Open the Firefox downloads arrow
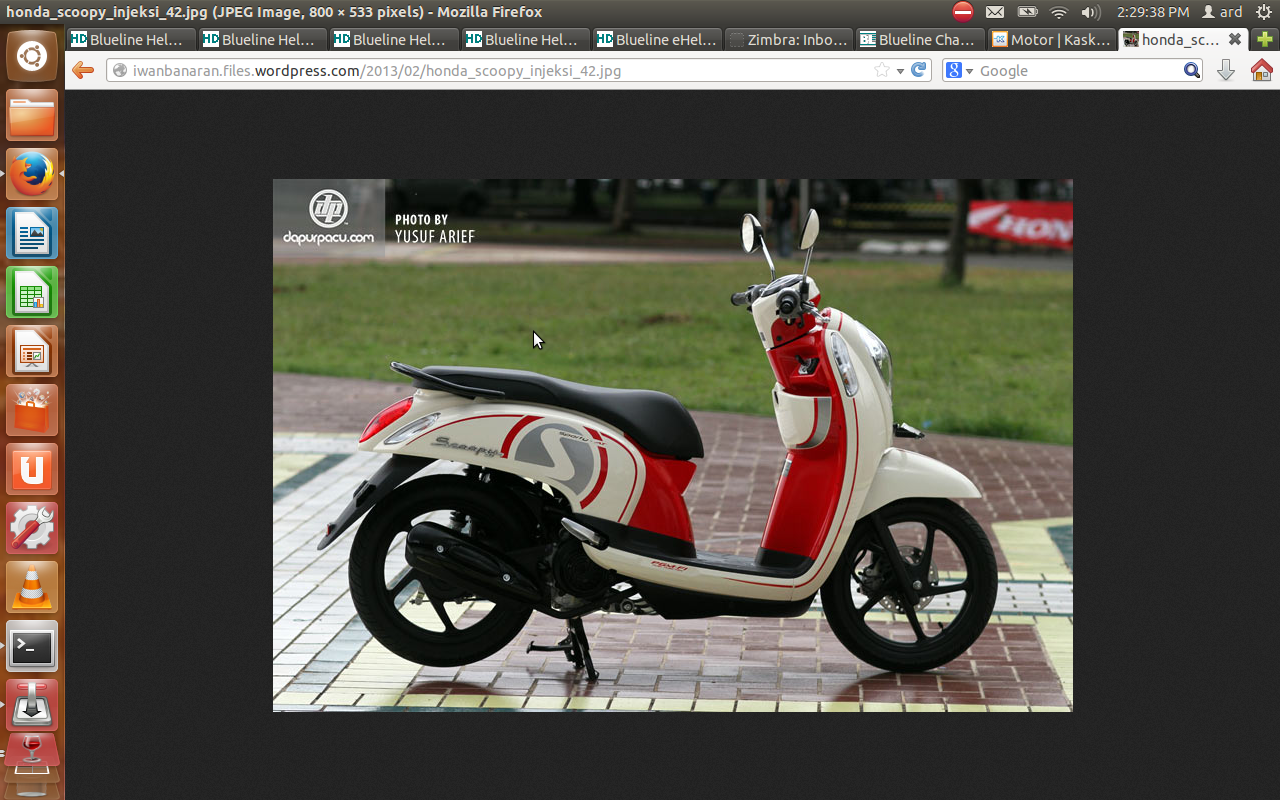 [x=1226, y=70]
